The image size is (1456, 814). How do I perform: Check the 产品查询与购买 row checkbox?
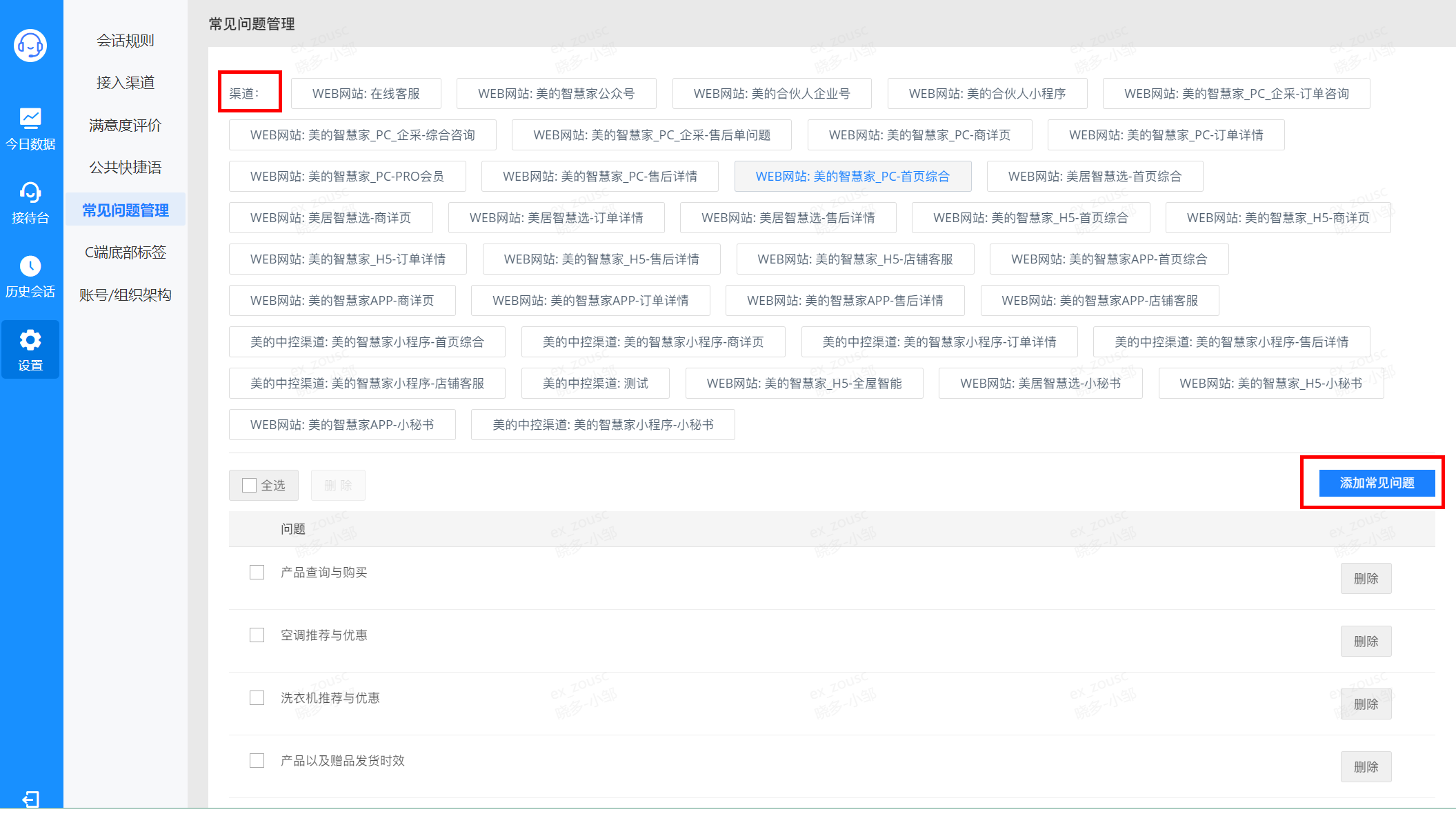click(257, 573)
